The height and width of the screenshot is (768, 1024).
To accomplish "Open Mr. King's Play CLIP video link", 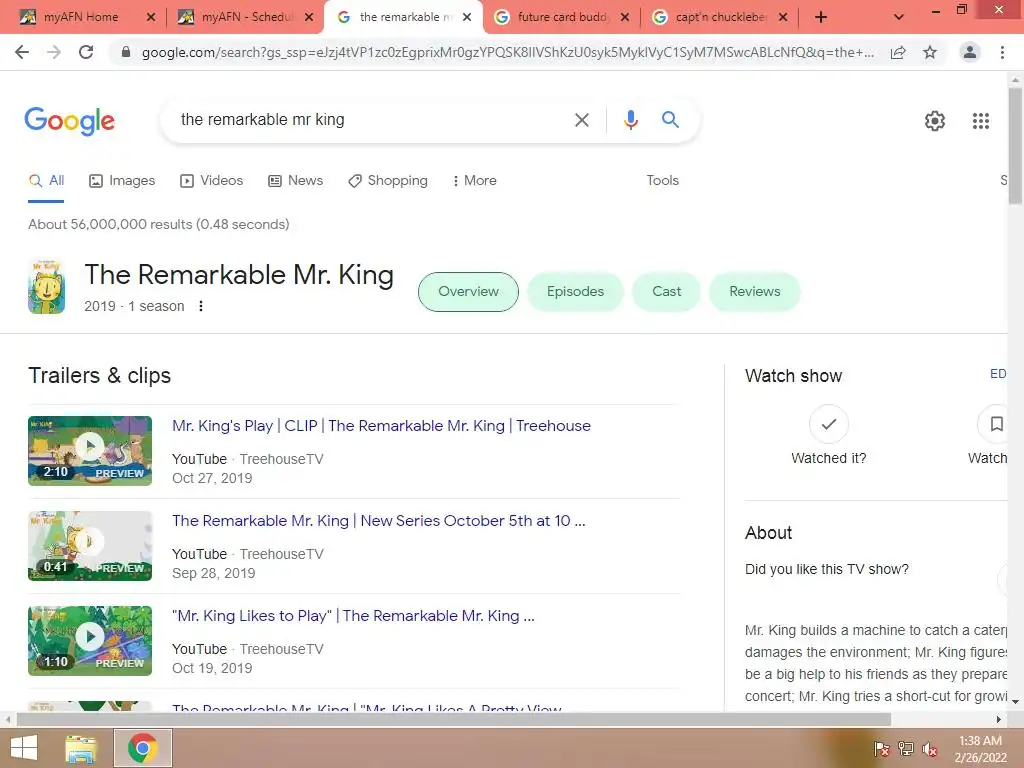I will 381,426.
